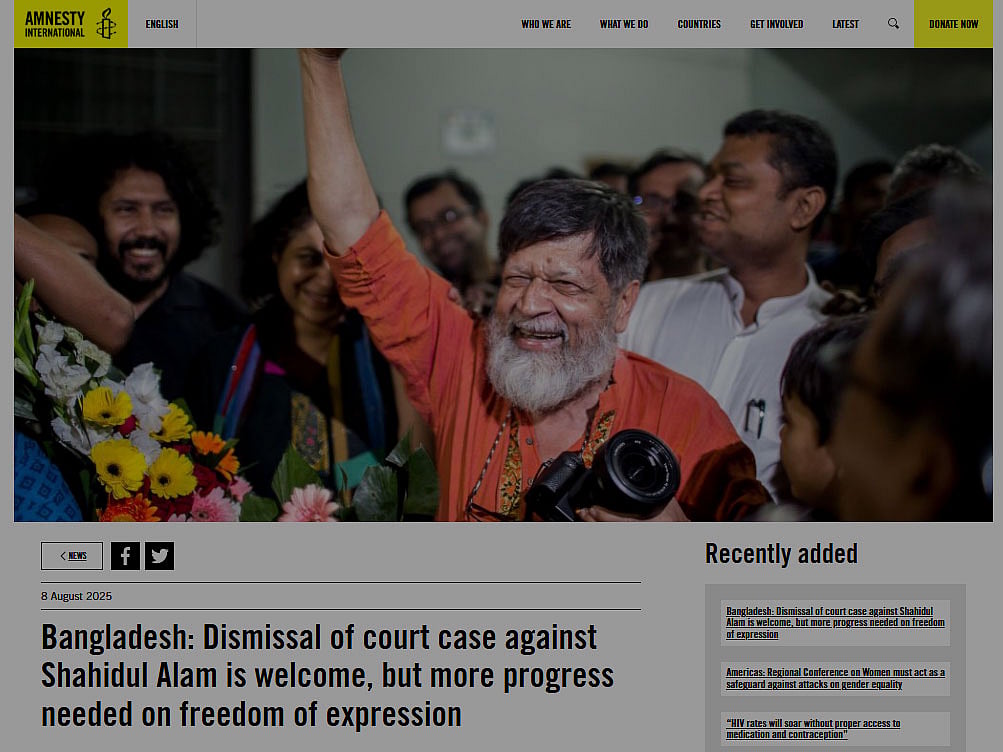
Task: Click the hero photo of the bearded photographer
Action: 503,285
